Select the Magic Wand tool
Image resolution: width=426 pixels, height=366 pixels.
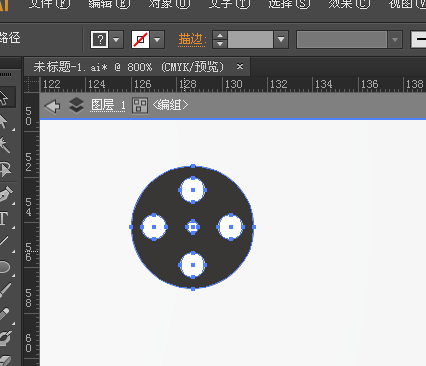[4, 145]
